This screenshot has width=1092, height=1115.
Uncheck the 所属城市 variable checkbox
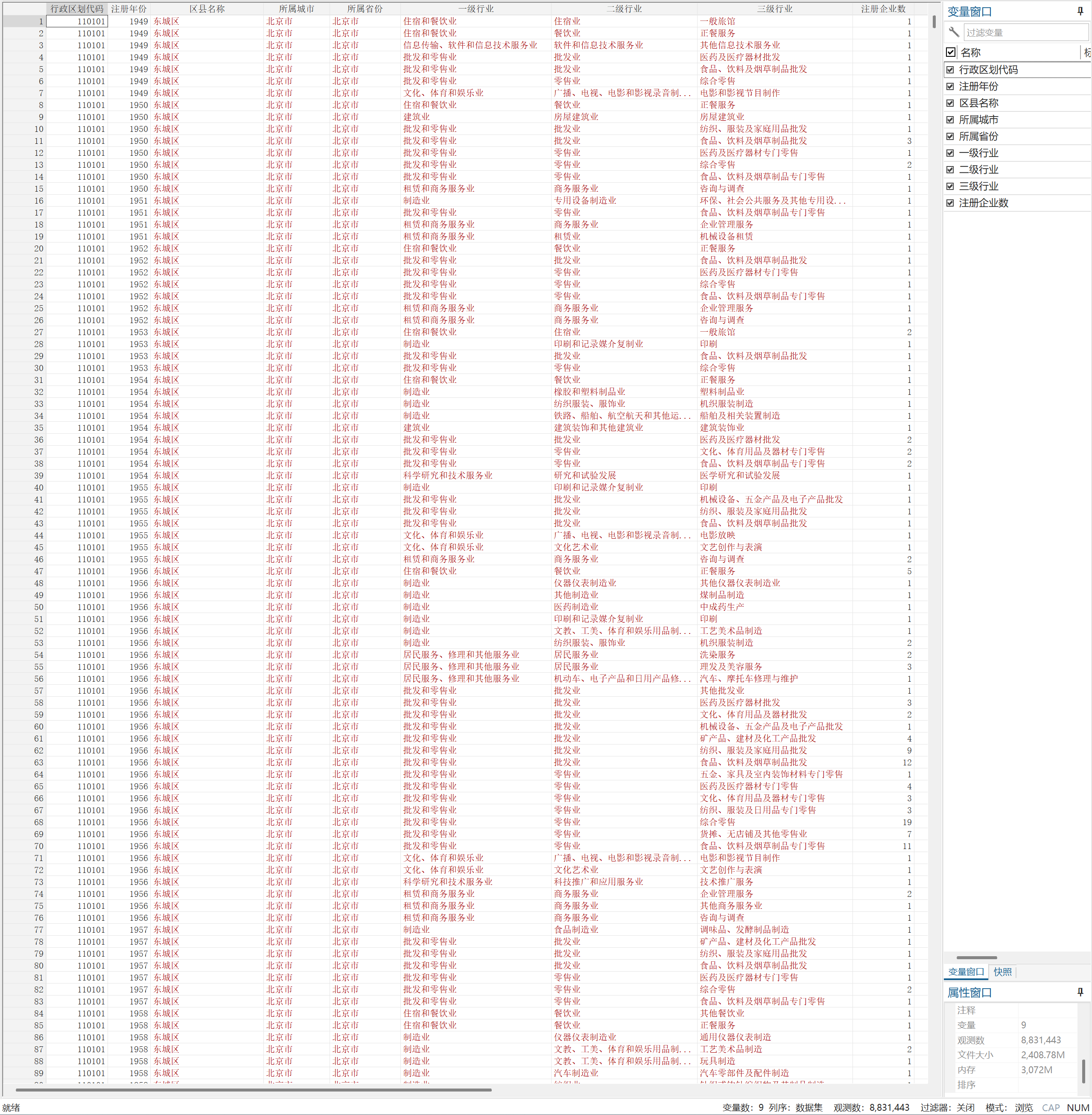[950, 120]
